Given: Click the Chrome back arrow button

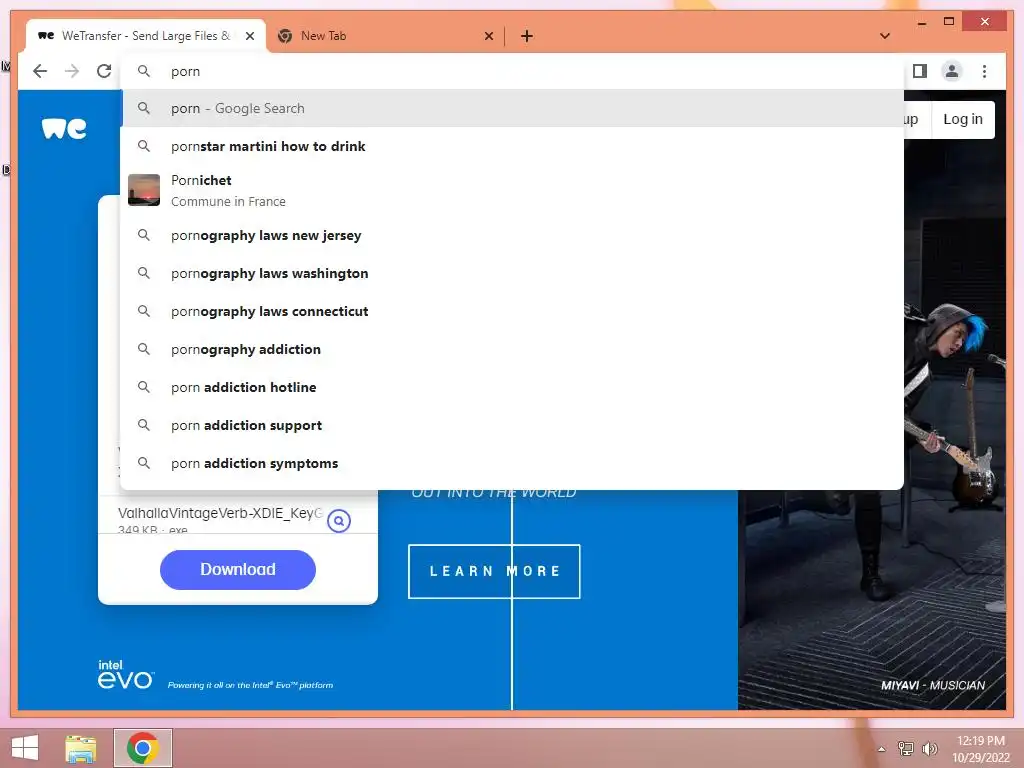Looking at the screenshot, I should [40, 71].
